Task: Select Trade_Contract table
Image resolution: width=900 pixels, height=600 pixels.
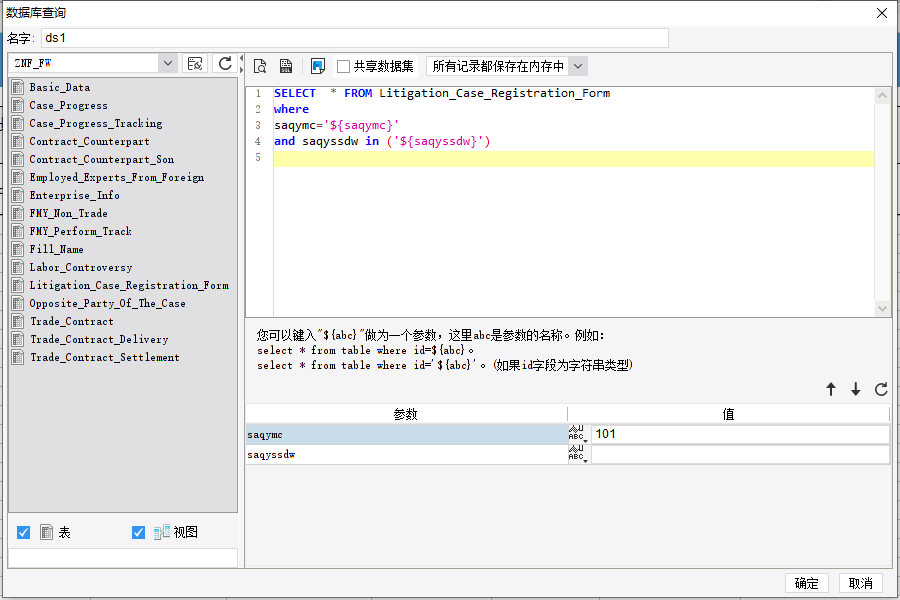Action: point(72,321)
